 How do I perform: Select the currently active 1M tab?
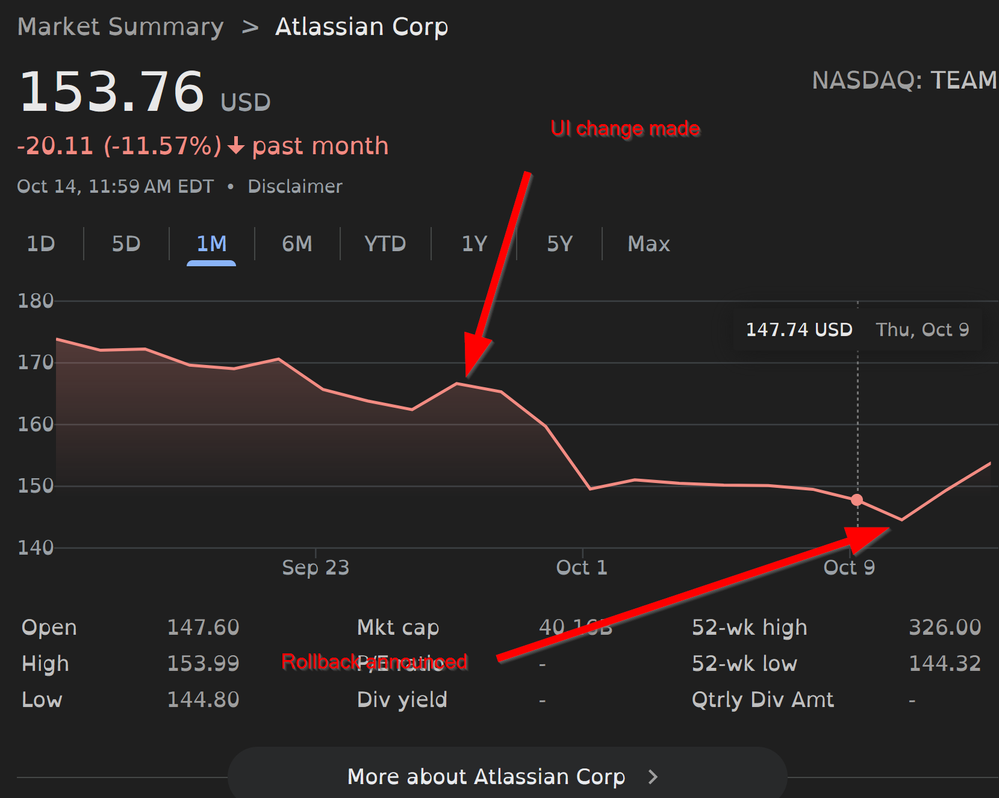point(211,243)
